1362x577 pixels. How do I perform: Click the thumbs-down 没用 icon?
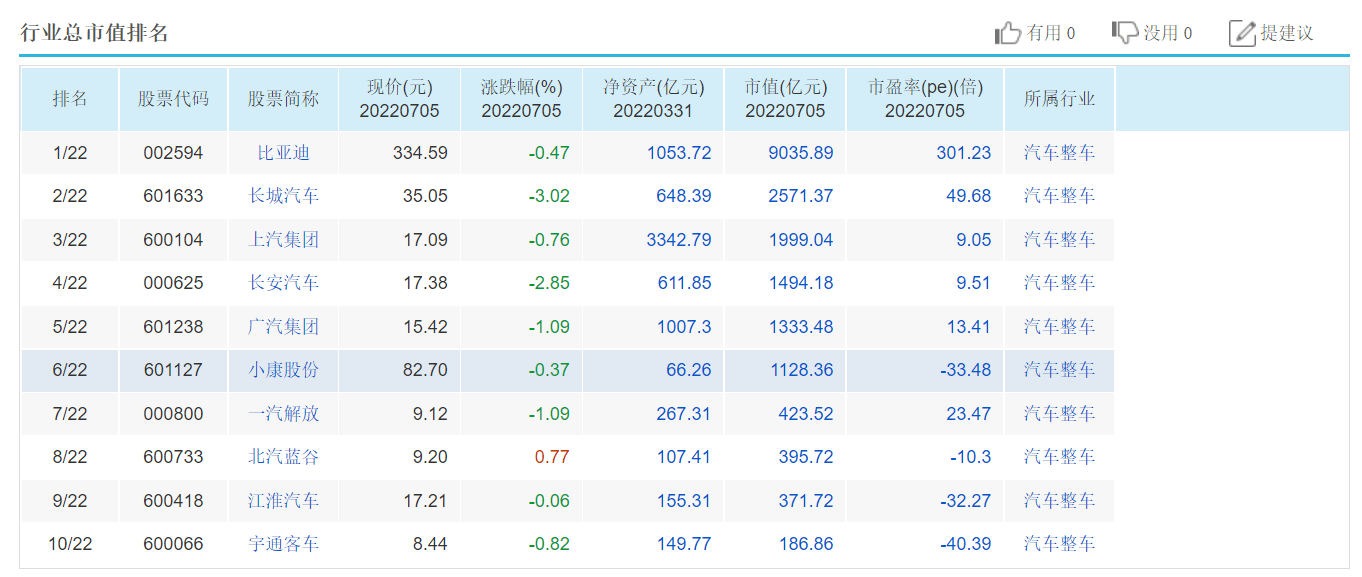coord(1125,33)
